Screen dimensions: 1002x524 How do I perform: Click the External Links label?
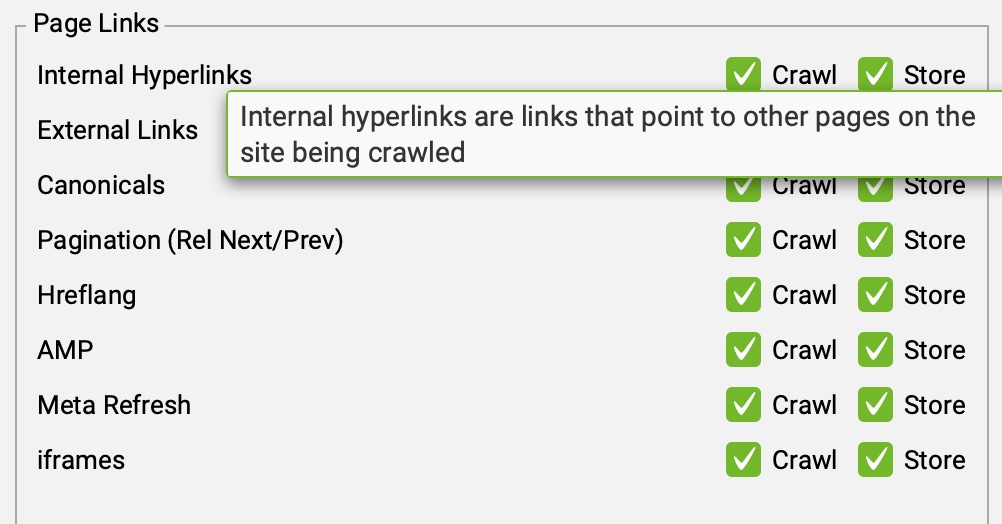(117, 130)
